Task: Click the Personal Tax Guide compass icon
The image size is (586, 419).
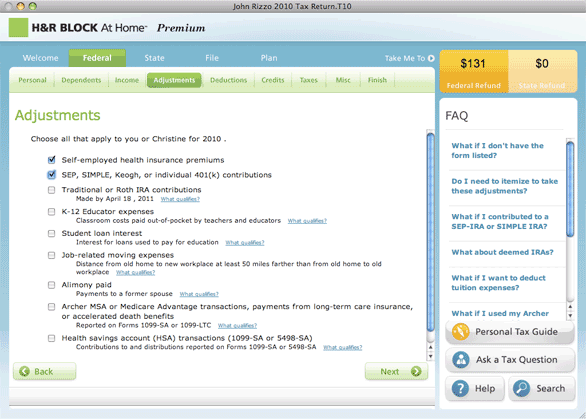Action: coord(460,332)
